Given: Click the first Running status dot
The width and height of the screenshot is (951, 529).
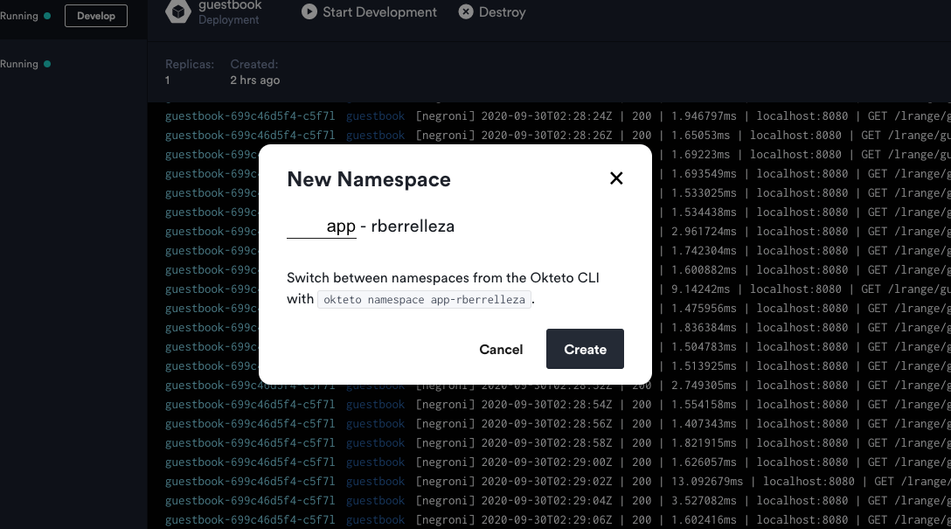Looking at the screenshot, I should pos(47,16).
